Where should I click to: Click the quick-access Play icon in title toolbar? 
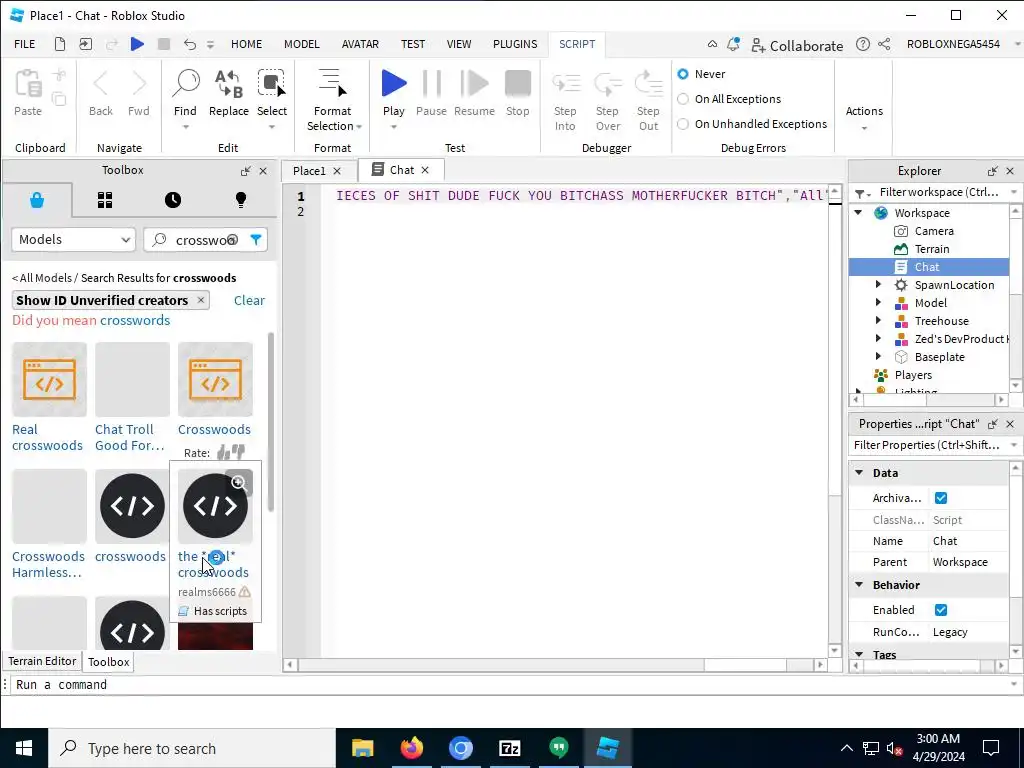[137, 44]
